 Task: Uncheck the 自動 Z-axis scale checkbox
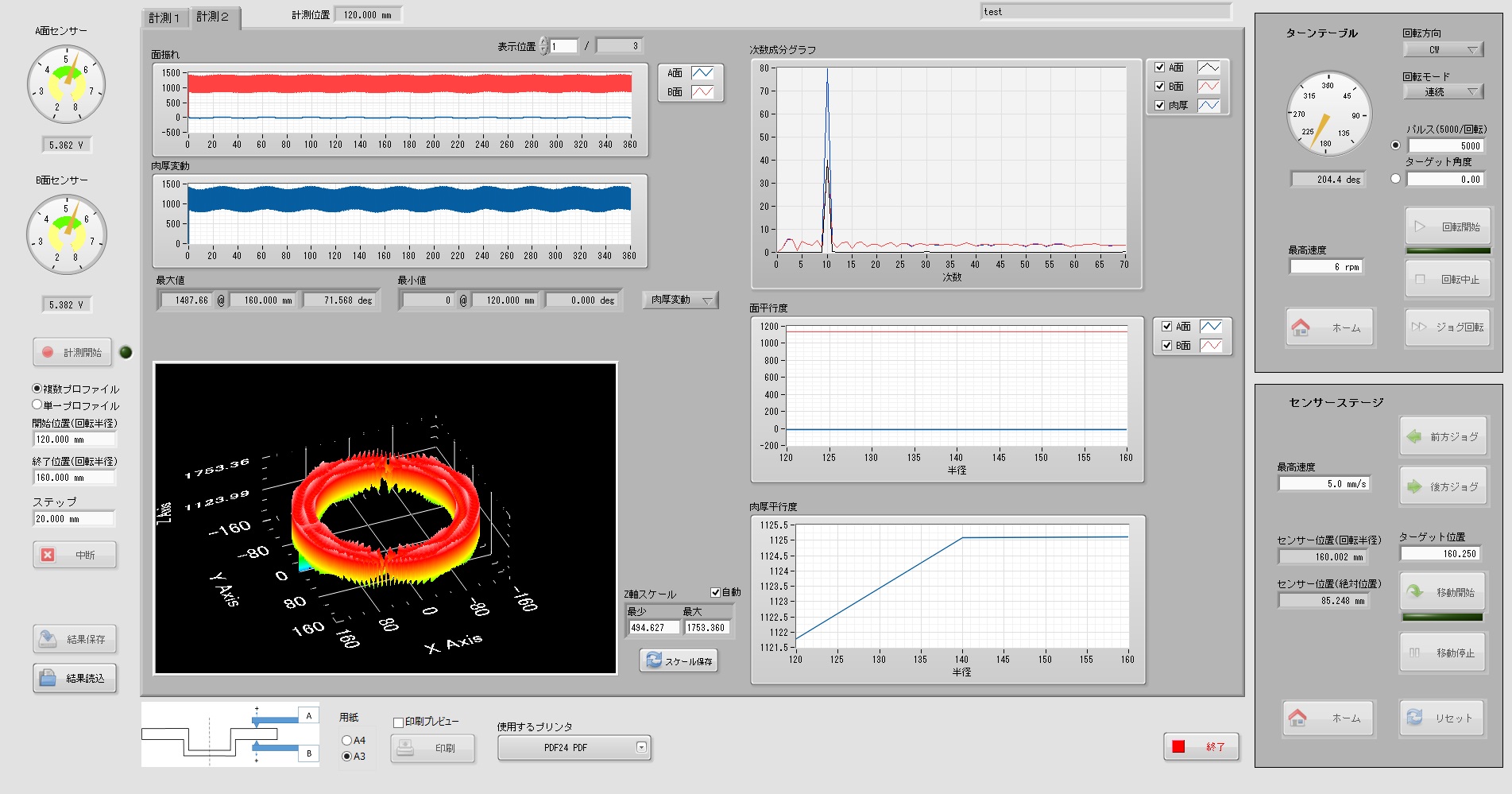click(x=715, y=592)
